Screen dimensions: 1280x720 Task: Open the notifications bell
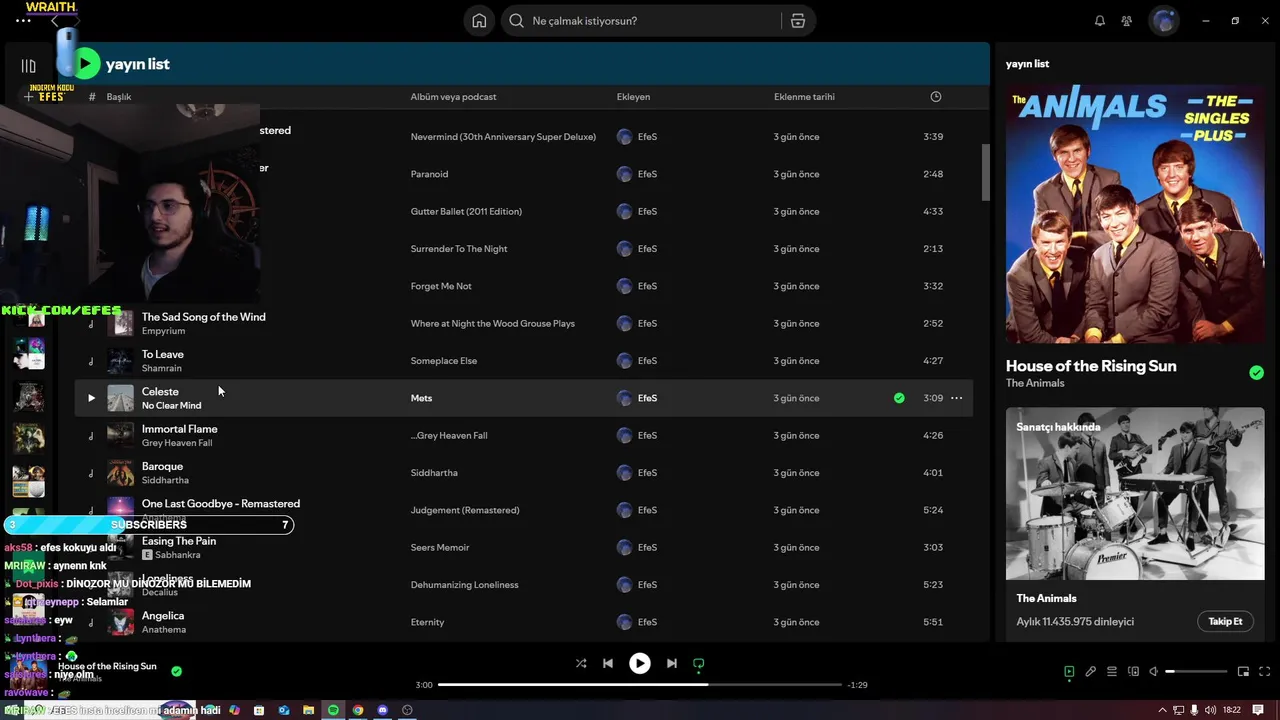coord(1100,21)
